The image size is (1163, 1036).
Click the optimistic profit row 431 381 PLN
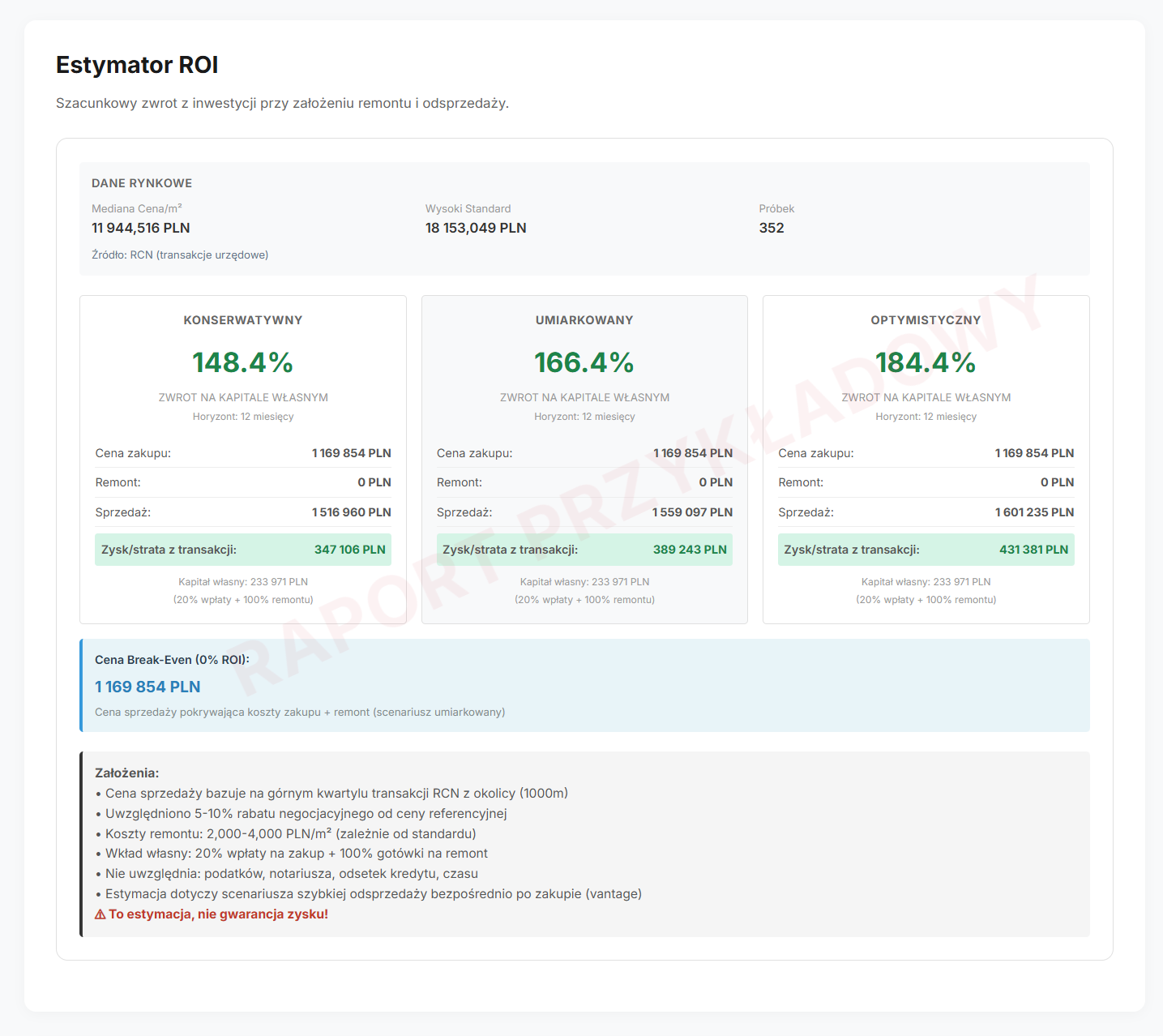click(x=926, y=550)
